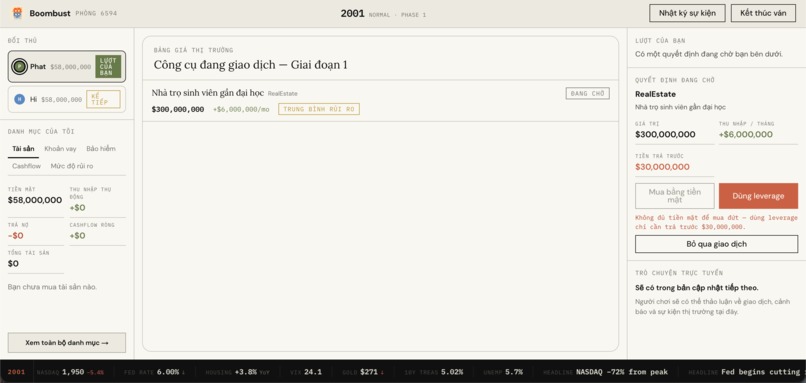Click the Dùng leverage button
Viewport: 806px width, 383px height.
758,196
